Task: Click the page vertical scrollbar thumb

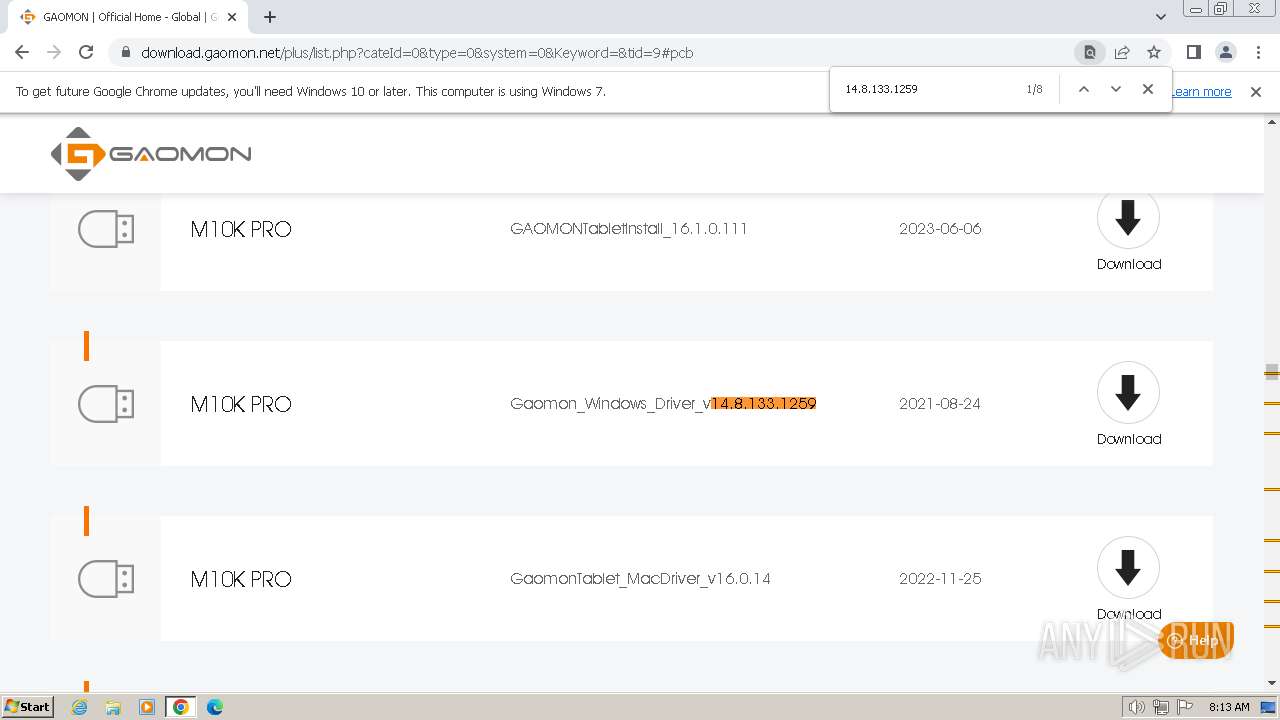Action: tap(1272, 372)
